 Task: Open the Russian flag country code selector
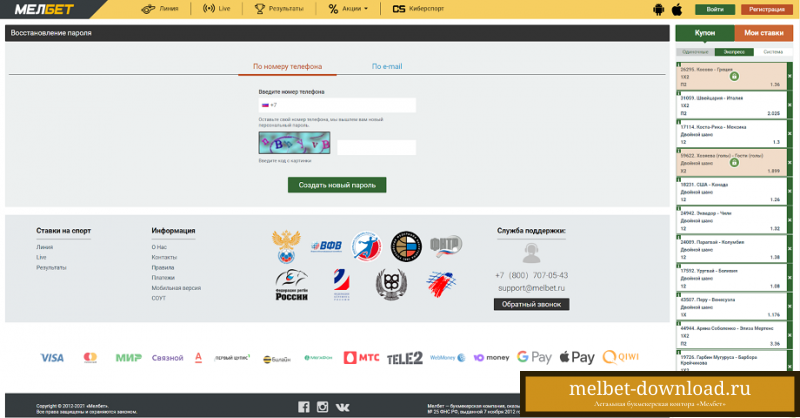click(265, 105)
